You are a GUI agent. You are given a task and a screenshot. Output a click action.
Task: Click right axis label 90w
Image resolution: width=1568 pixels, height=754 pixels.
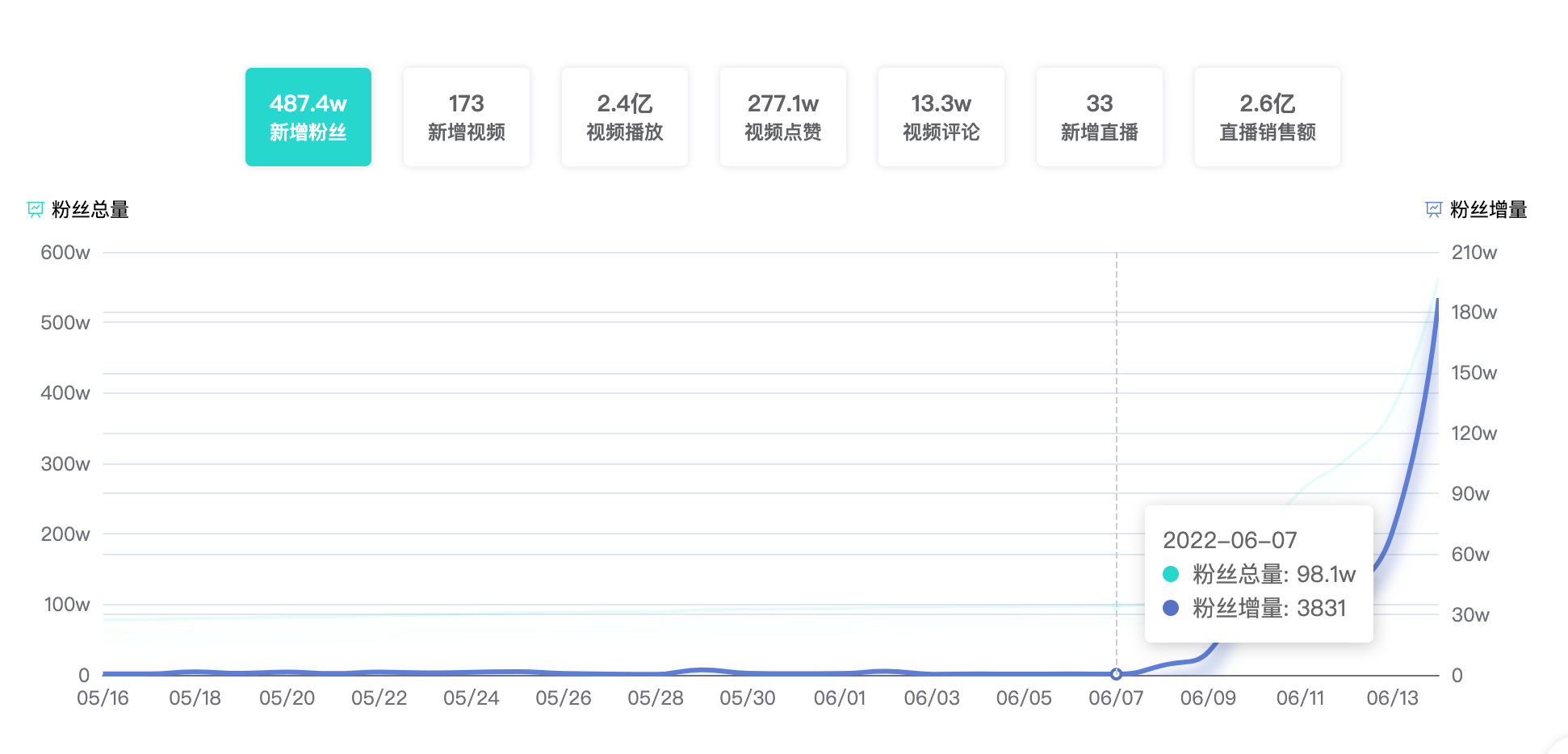(1470, 494)
